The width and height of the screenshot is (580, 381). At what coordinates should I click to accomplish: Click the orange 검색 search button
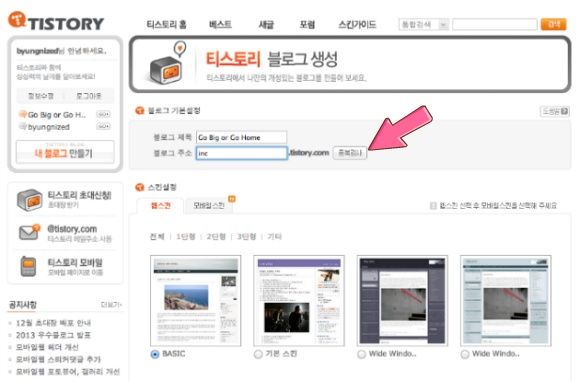tap(553, 24)
